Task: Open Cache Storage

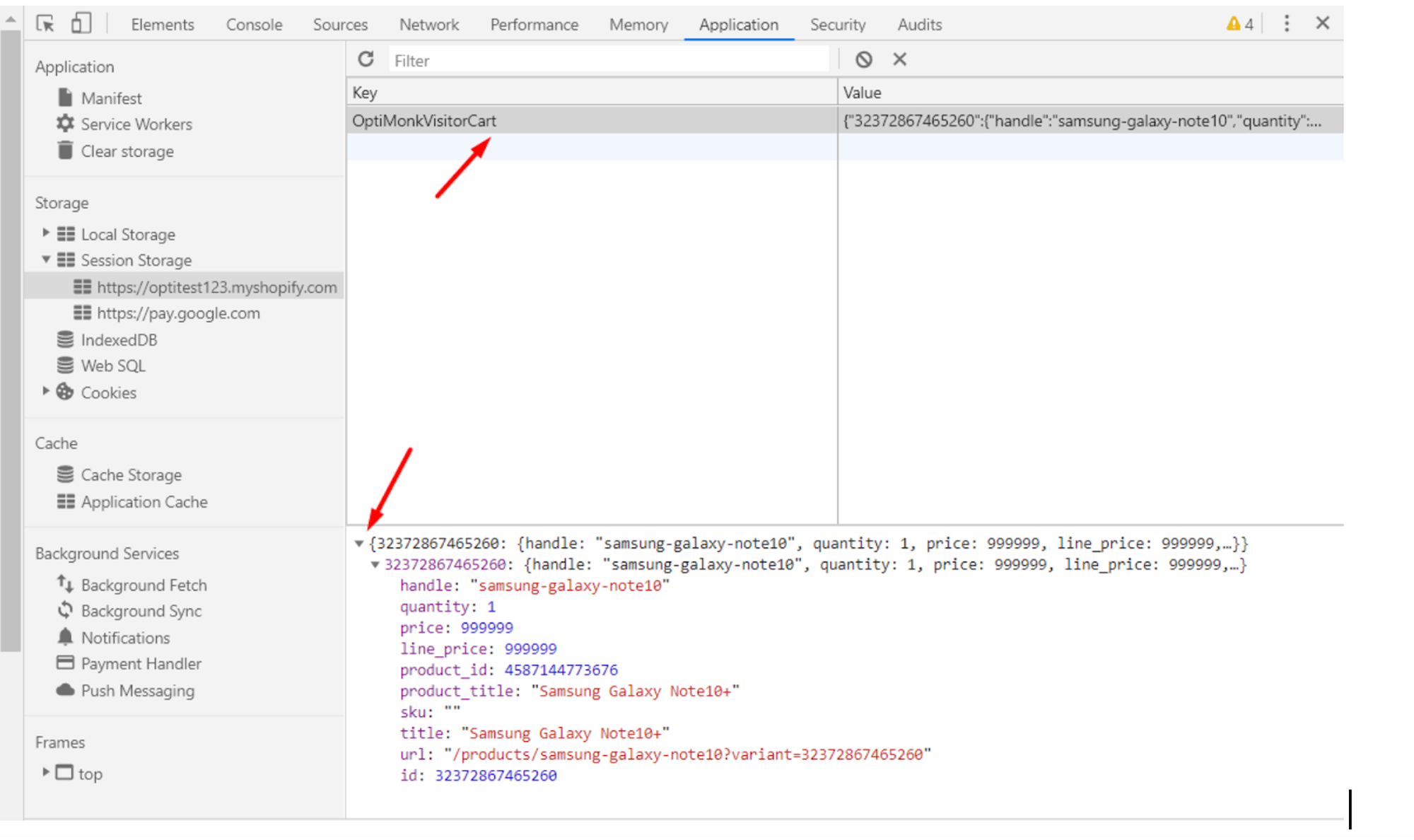Action: [x=131, y=474]
